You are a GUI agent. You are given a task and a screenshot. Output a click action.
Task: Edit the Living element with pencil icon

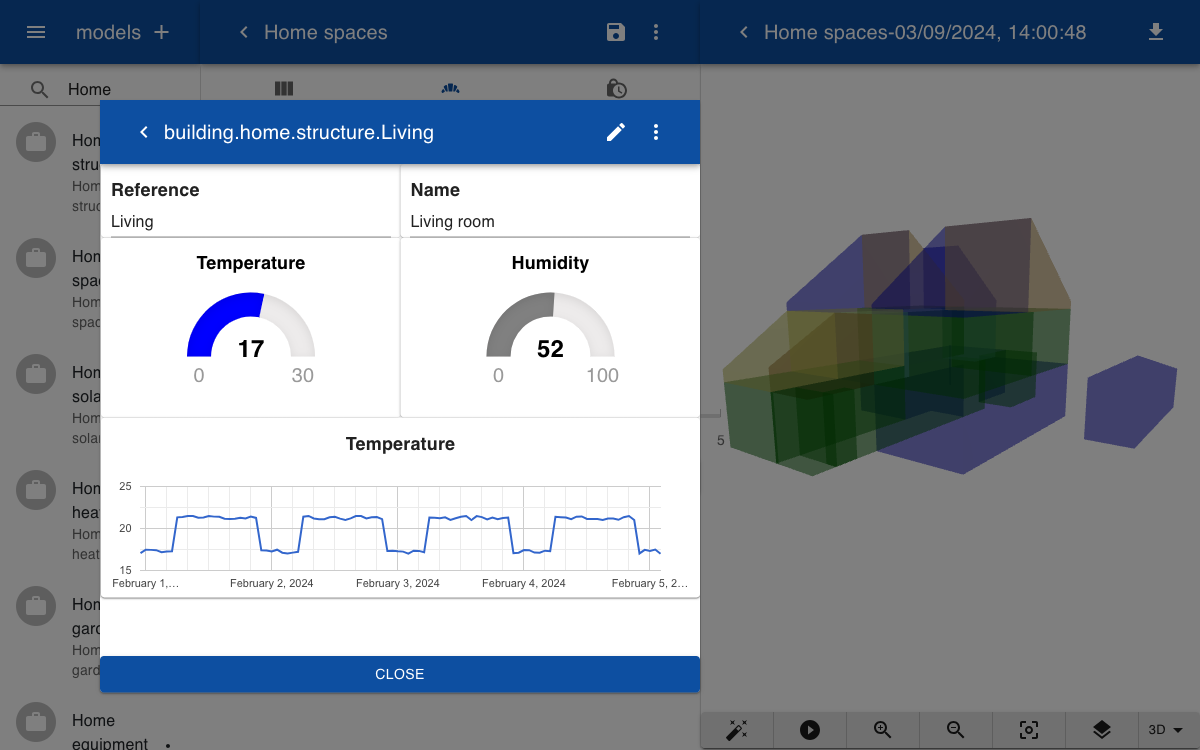point(616,132)
